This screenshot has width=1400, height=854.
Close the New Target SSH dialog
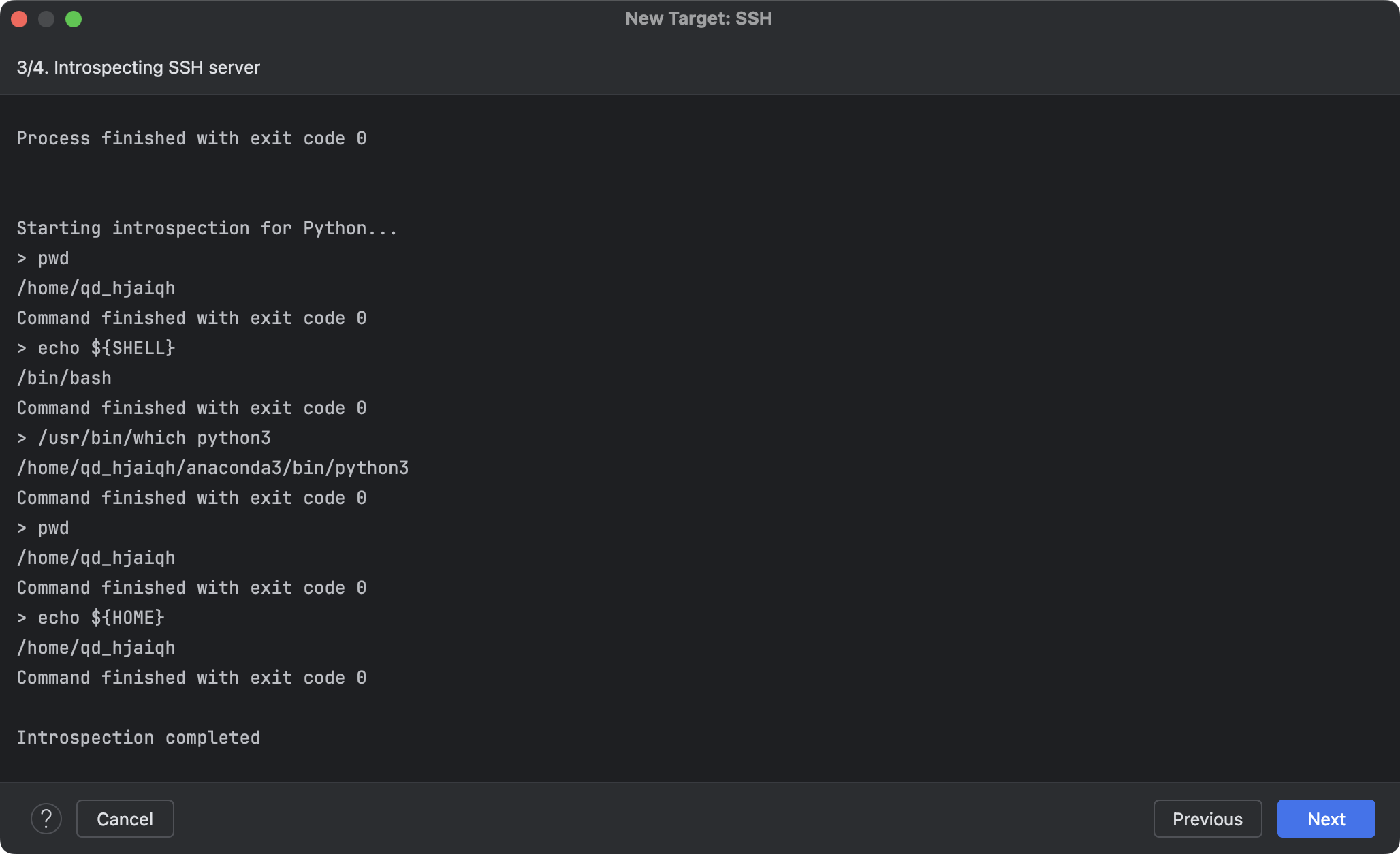[x=19, y=19]
